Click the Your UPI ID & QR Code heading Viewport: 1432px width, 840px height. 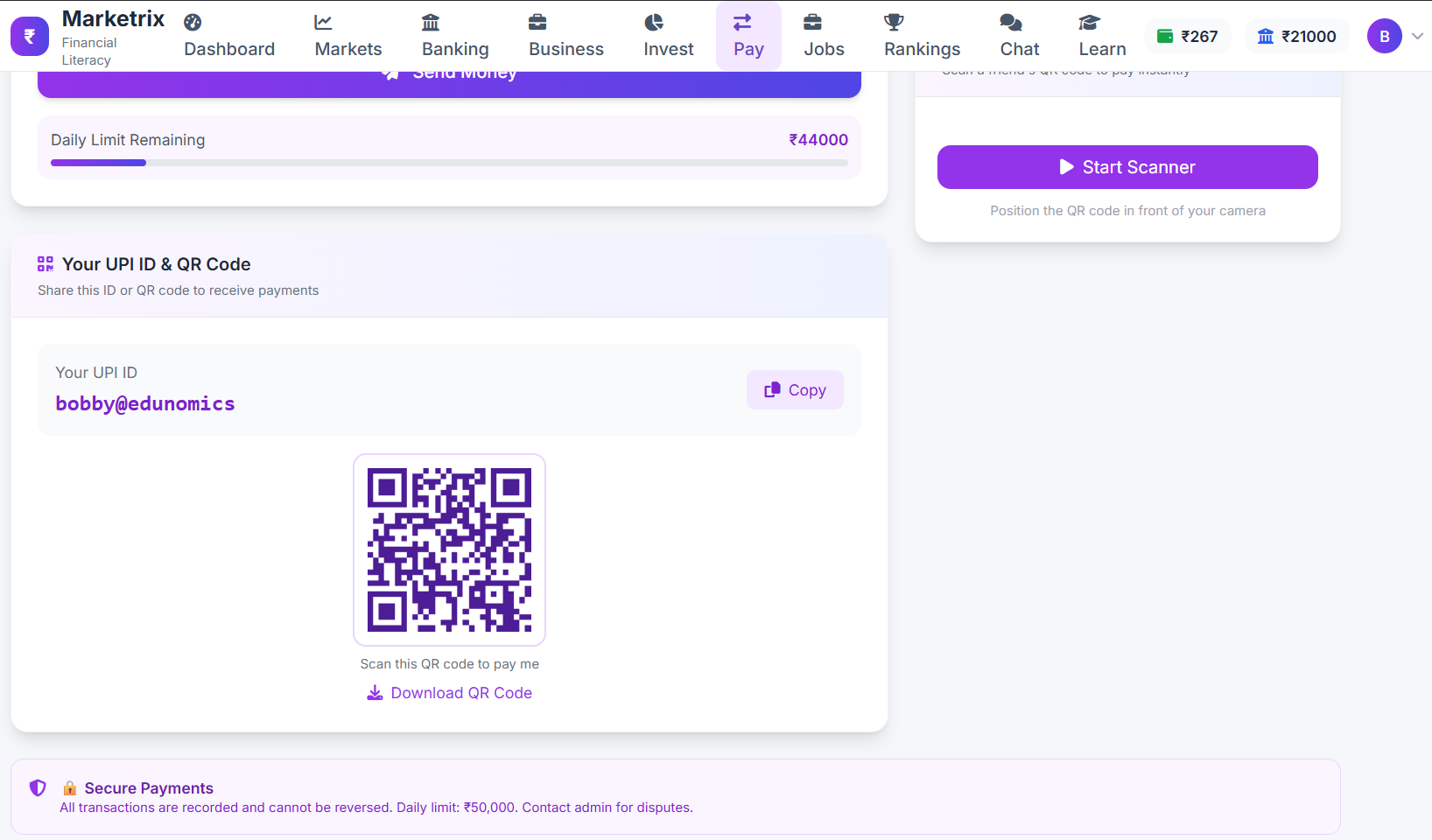(x=157, y=264)
